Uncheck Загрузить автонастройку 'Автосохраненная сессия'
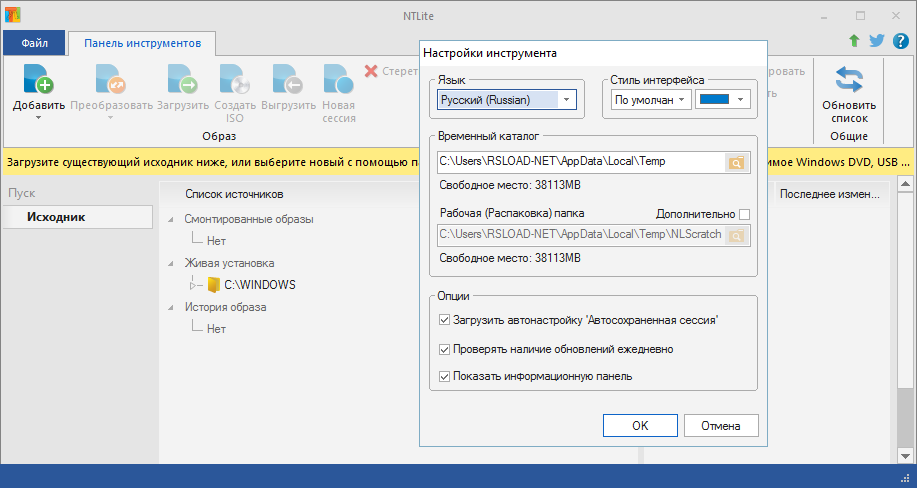 [x=444, y=320]
